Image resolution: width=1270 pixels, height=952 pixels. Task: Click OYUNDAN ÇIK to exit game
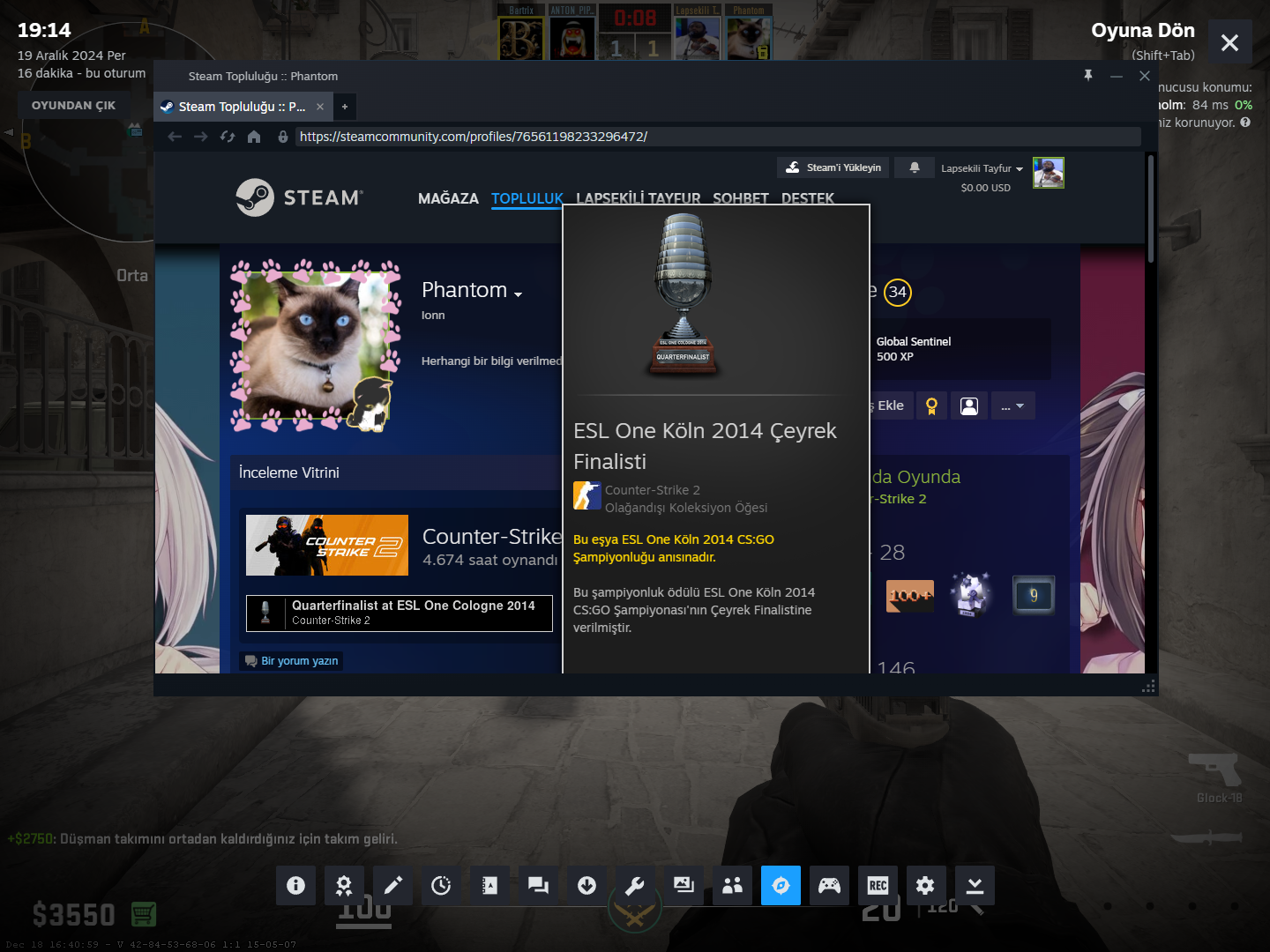[74, 106]
